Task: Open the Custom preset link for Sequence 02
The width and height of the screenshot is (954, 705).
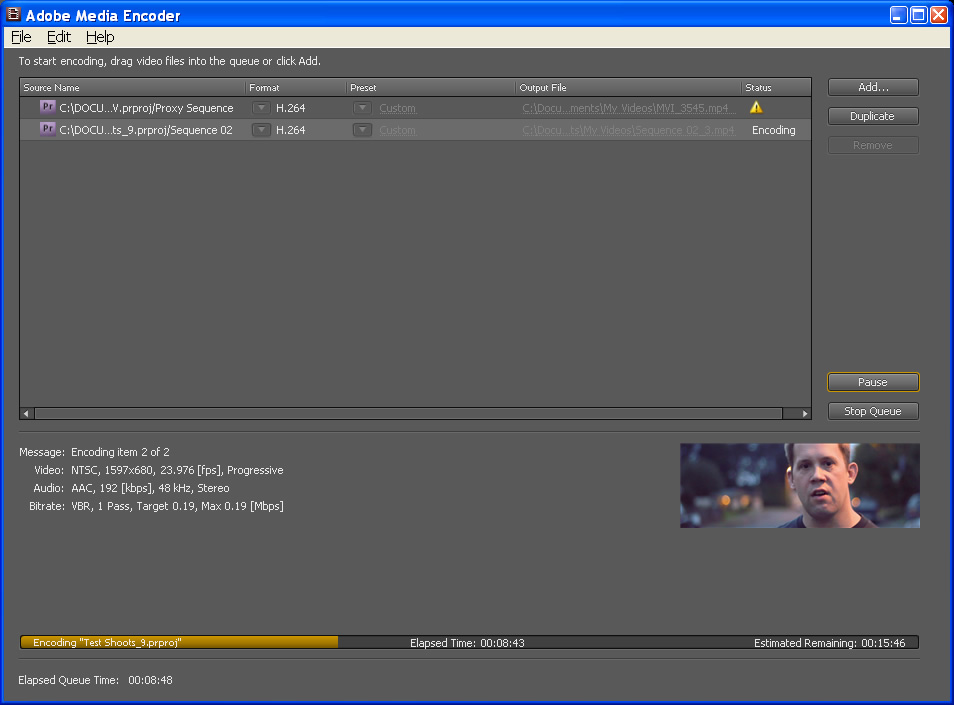Action: tap(397, 130)
